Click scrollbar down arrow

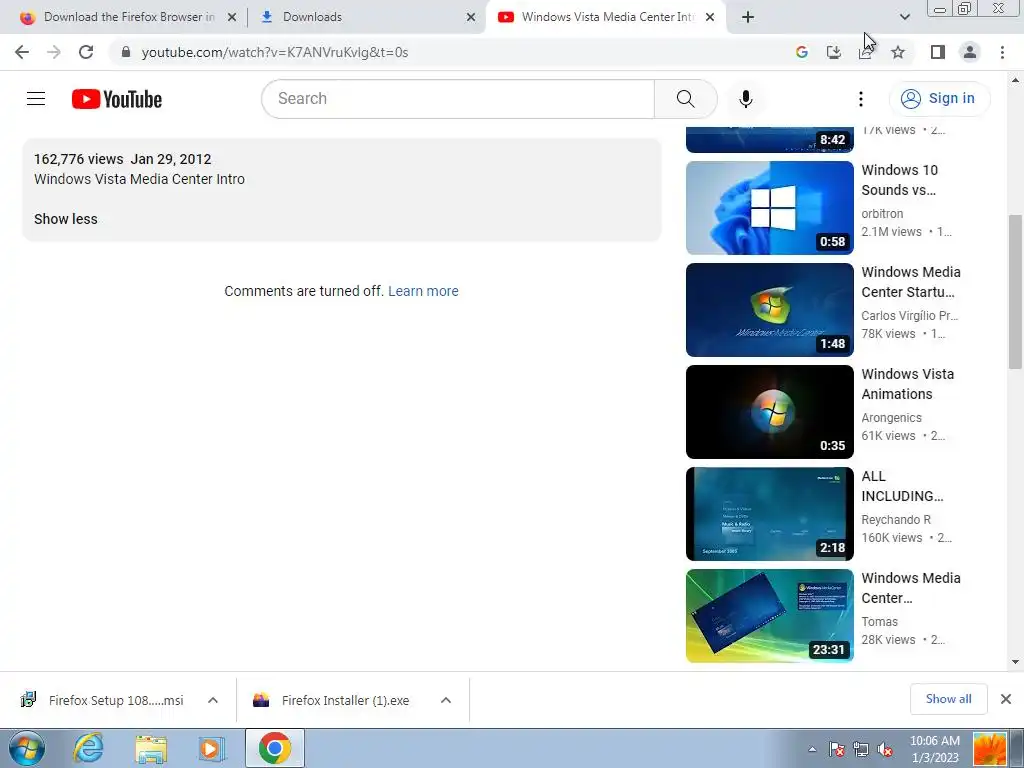click(x=1015, y=662)
